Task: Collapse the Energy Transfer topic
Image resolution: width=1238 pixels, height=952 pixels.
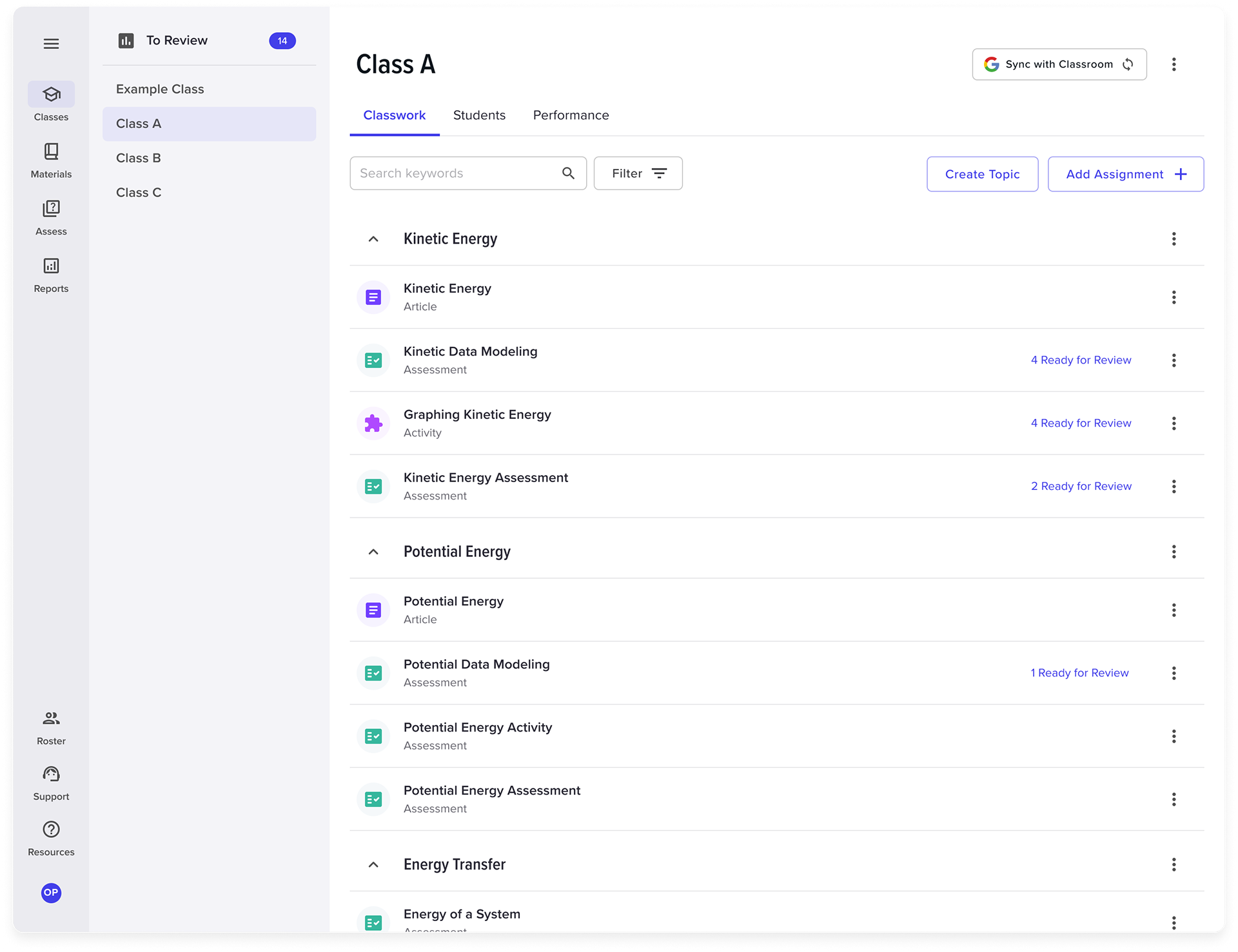Action: 373,864
